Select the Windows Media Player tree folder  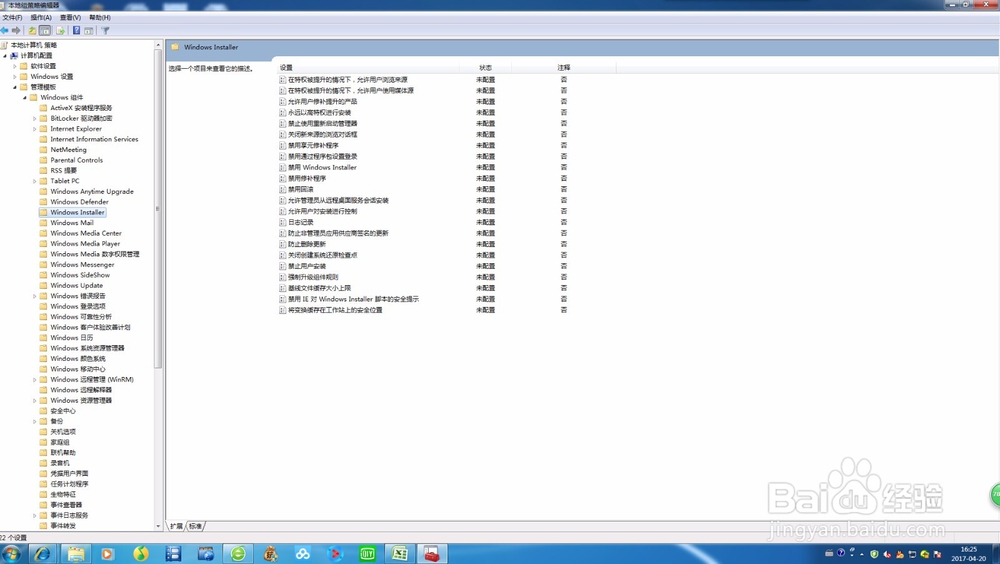click(85, 244)
